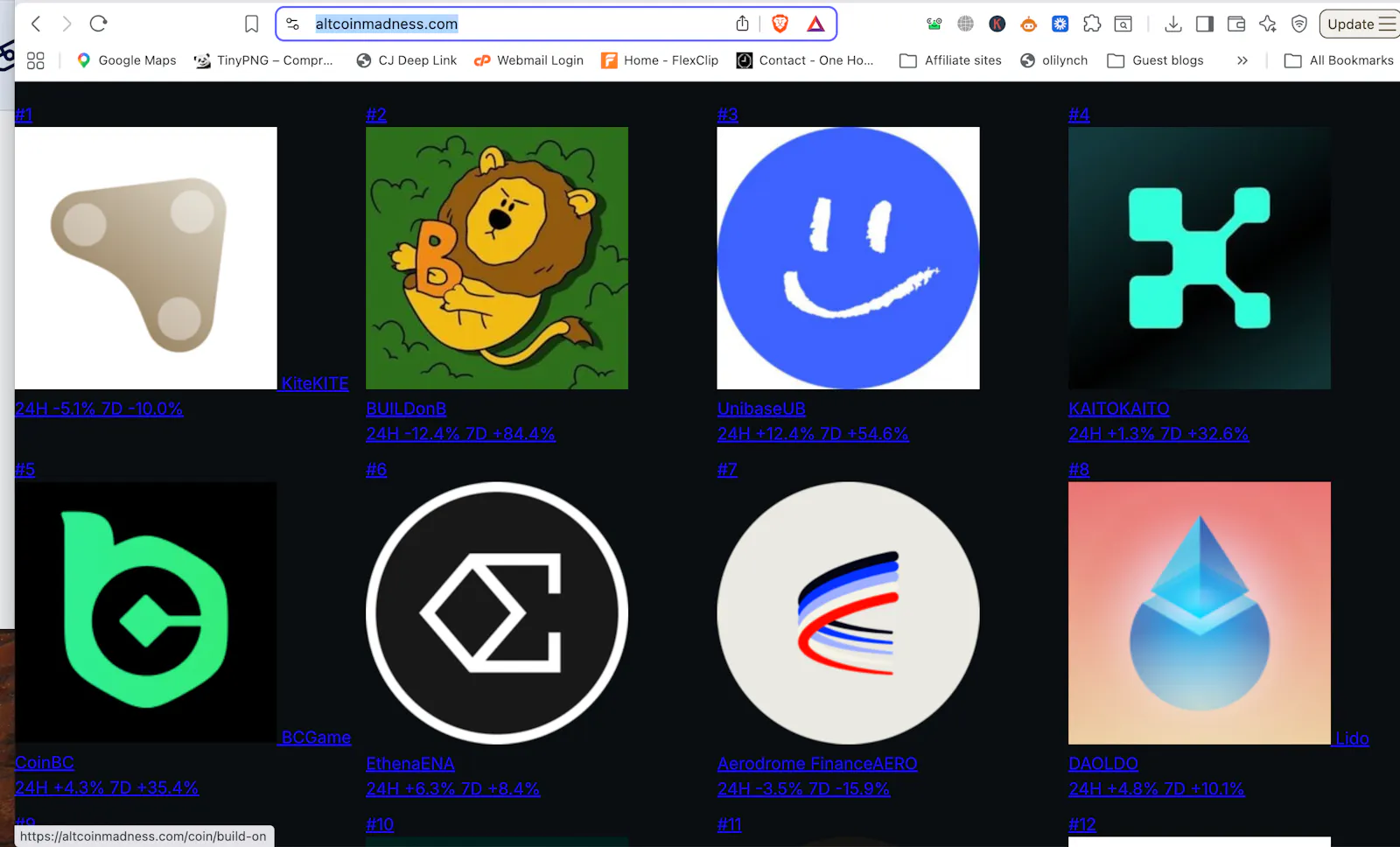Image resolution: width=1400 pixels, height=847 pixels.
Task: Open the Contact - One Ho... bookmark
Action: click(805, 60)
